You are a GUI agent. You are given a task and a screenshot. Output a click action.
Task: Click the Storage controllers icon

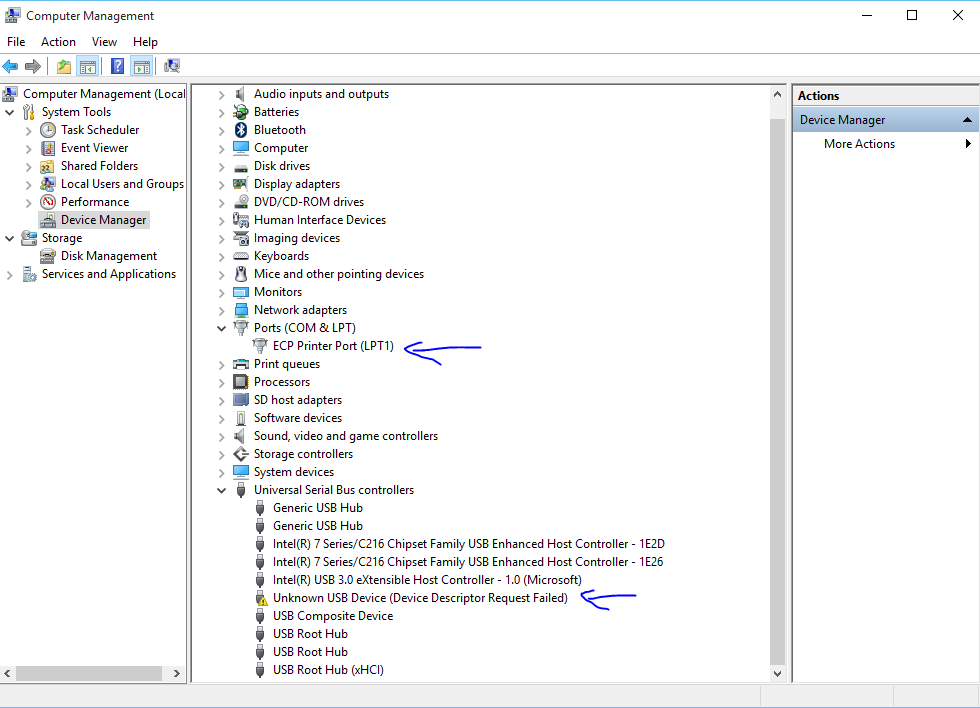(x=241, y=454)
